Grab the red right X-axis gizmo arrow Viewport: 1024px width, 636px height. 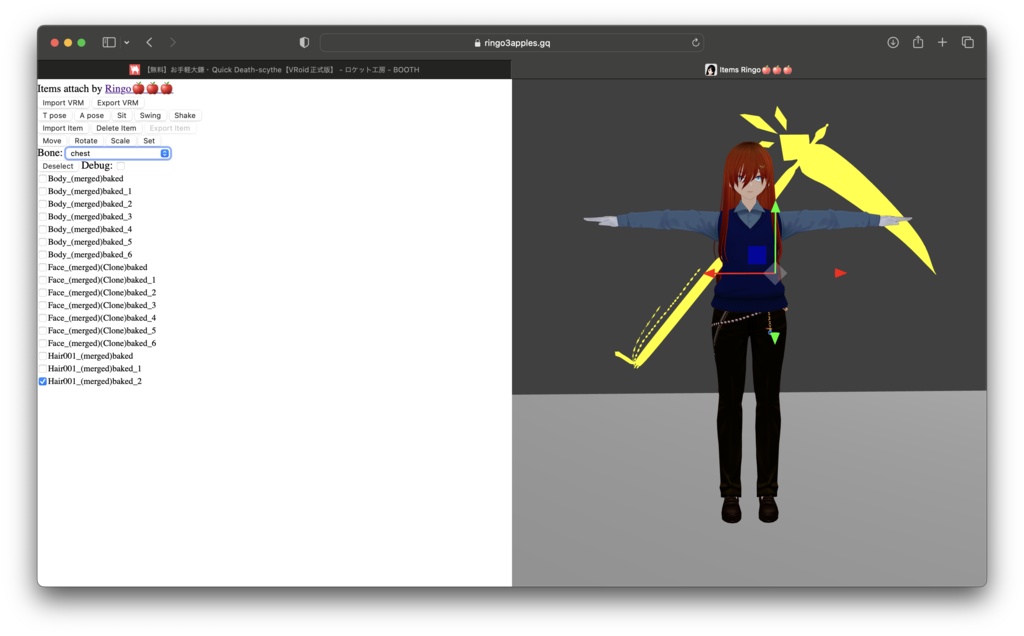(x=840, y=273)
